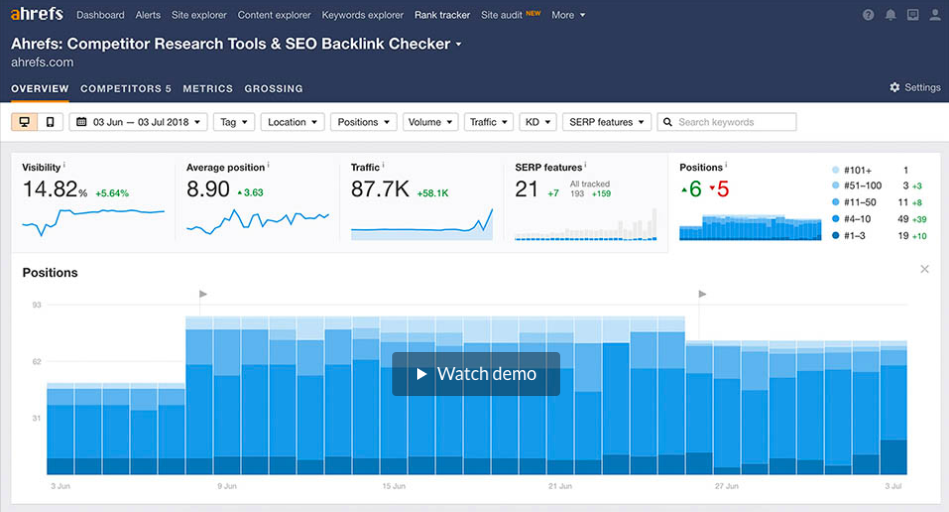Select the Metrics tab
Screen dimensions: 949x512
(x=208, y=88)
